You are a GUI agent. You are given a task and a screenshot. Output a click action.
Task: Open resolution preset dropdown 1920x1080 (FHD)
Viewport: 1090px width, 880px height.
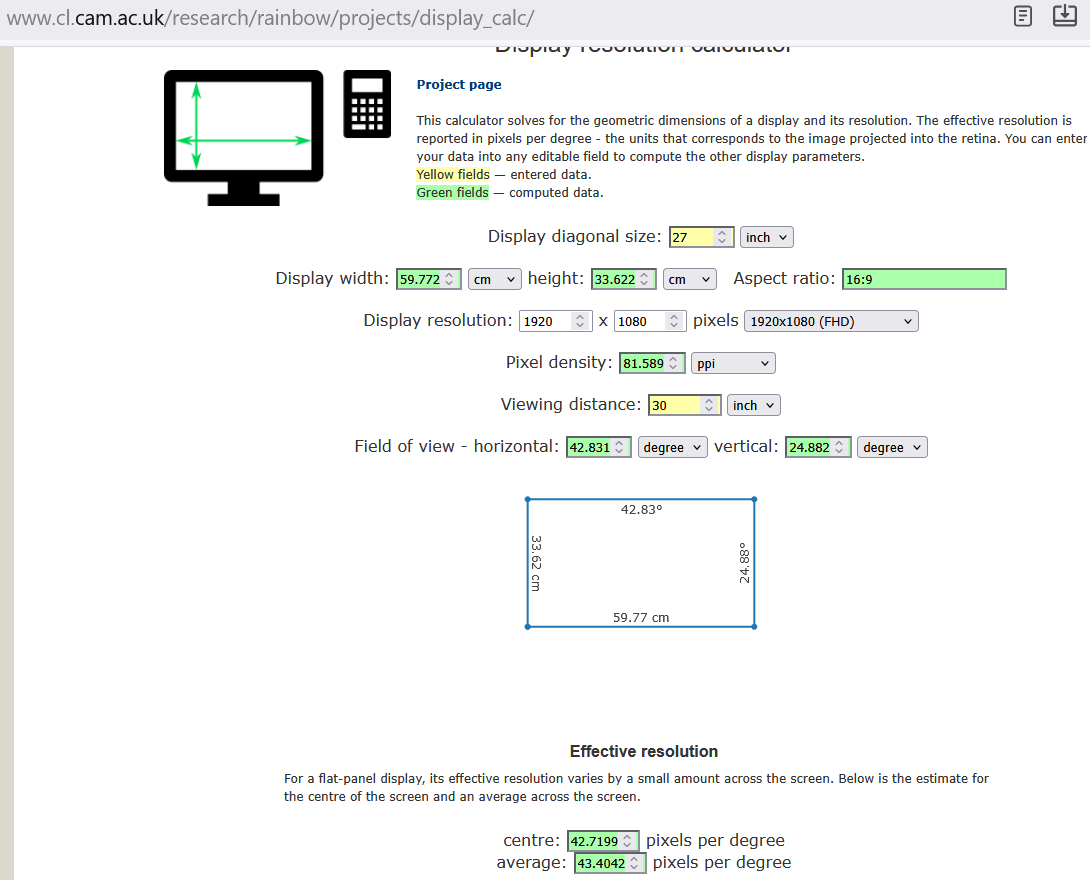point(831,321)
